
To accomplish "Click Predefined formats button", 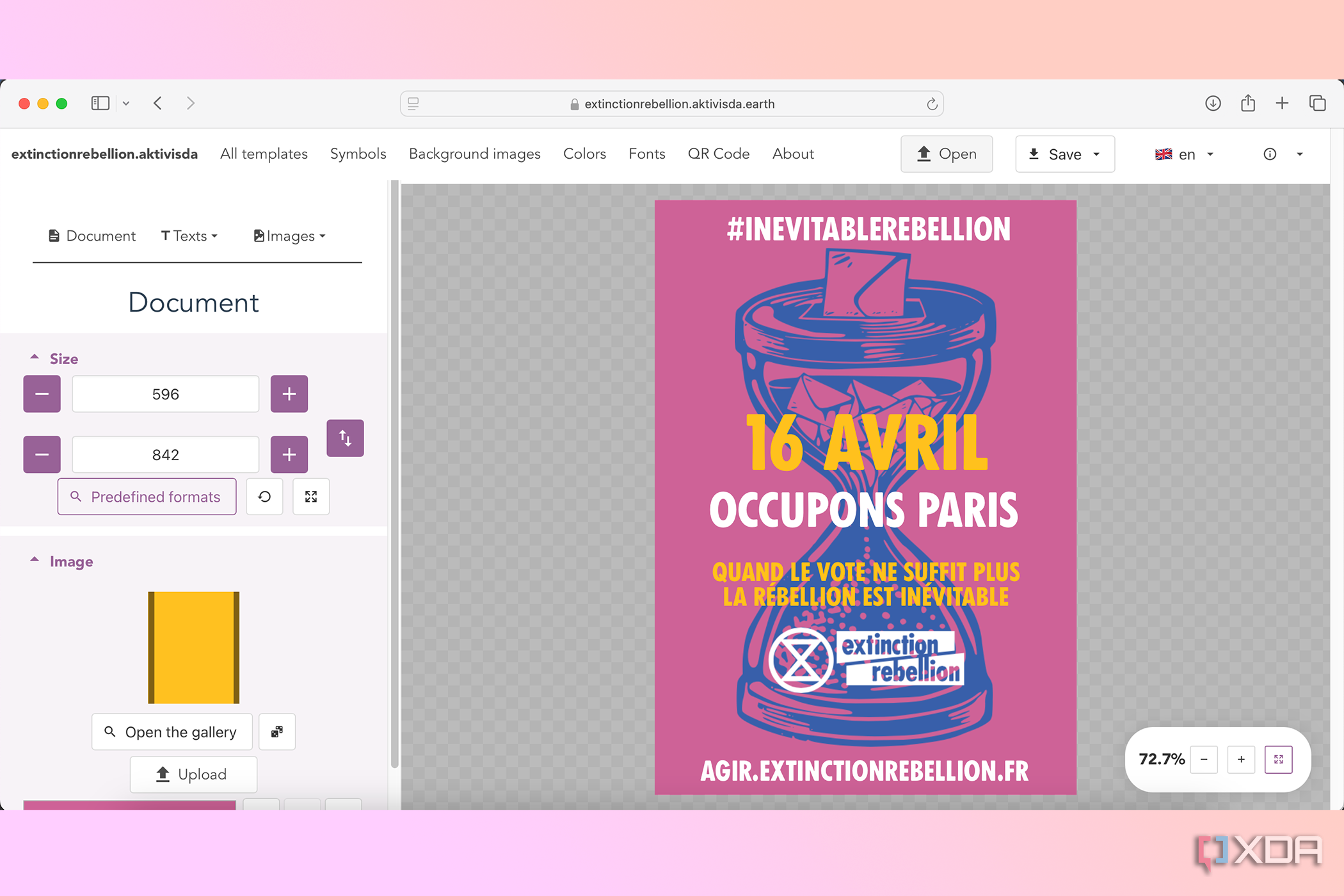I will [147, 497].
